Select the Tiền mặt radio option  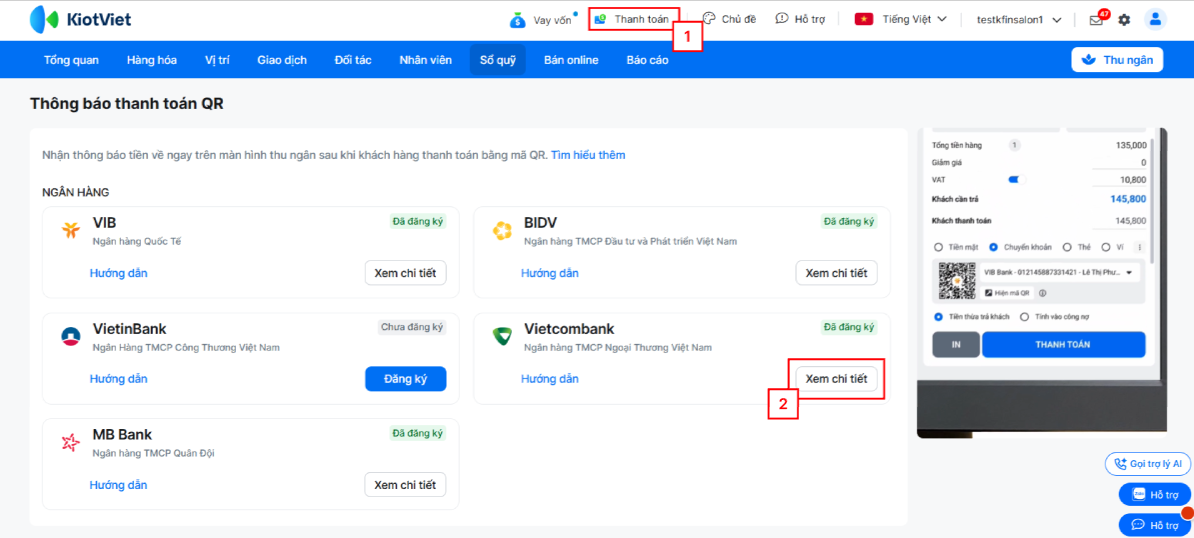click(x=938, y=247)
